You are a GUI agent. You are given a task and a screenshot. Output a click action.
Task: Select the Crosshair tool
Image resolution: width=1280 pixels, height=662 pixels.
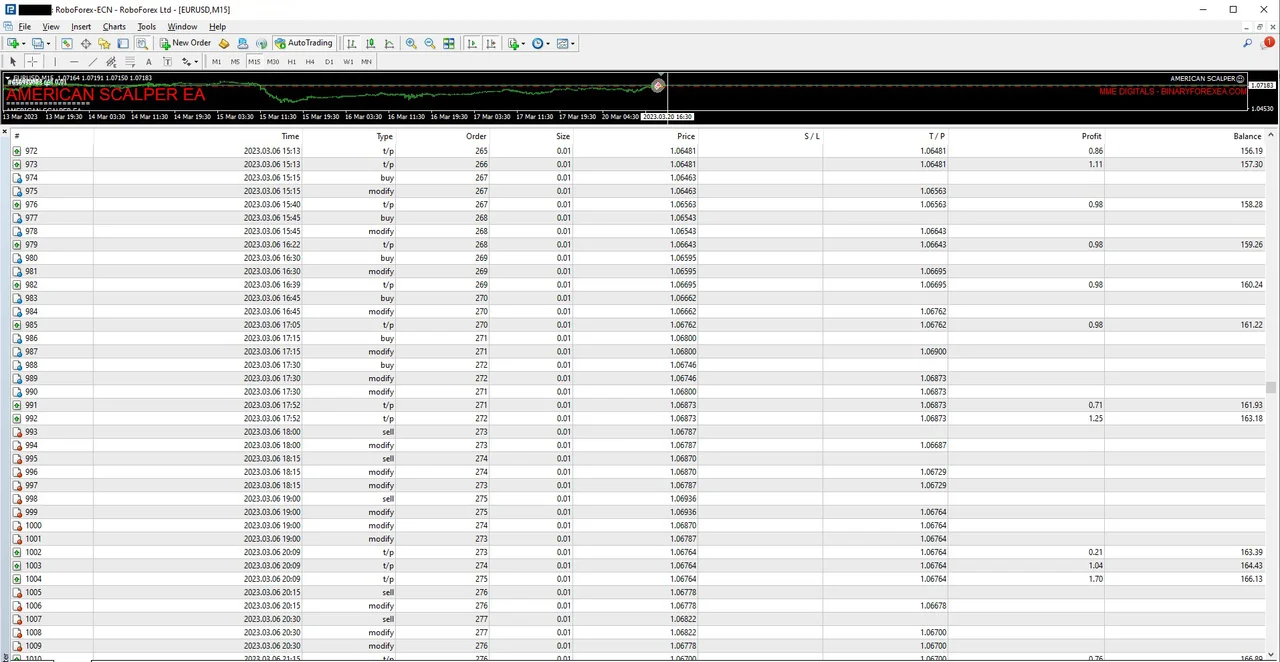click(32, 61)
